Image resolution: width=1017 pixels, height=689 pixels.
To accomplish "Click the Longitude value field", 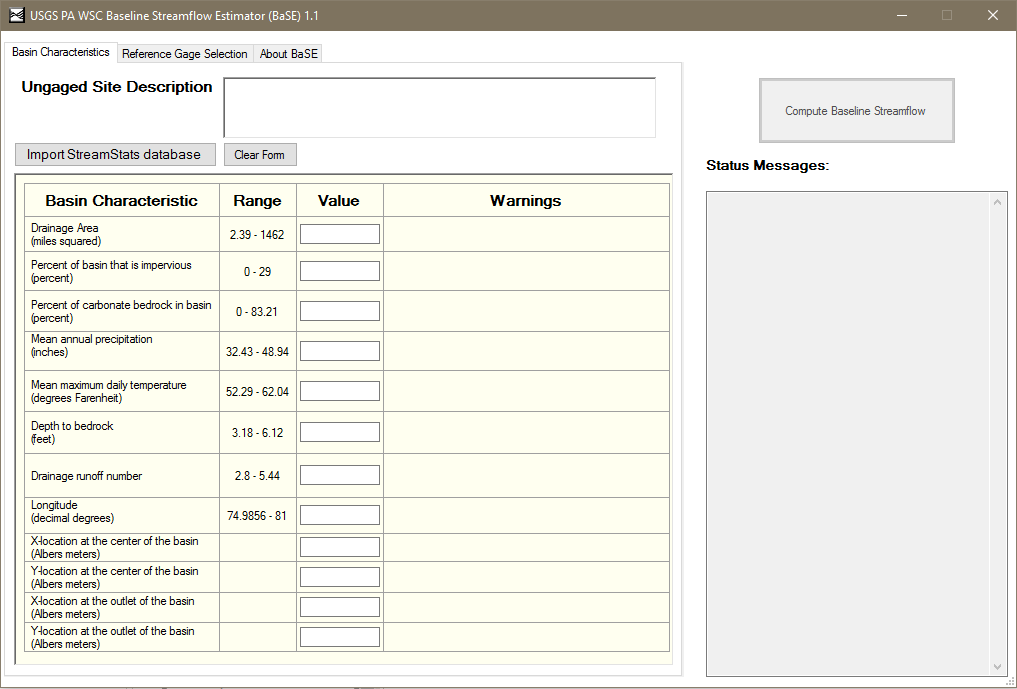I will click(340, 515).
